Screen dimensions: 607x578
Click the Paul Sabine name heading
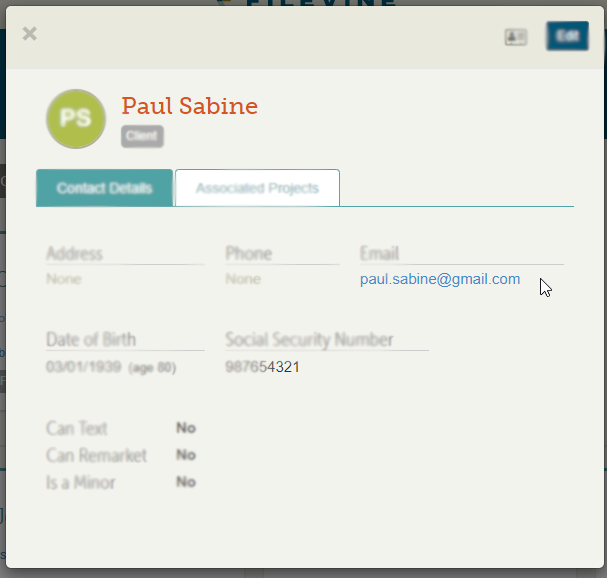[x=190, y=106]
